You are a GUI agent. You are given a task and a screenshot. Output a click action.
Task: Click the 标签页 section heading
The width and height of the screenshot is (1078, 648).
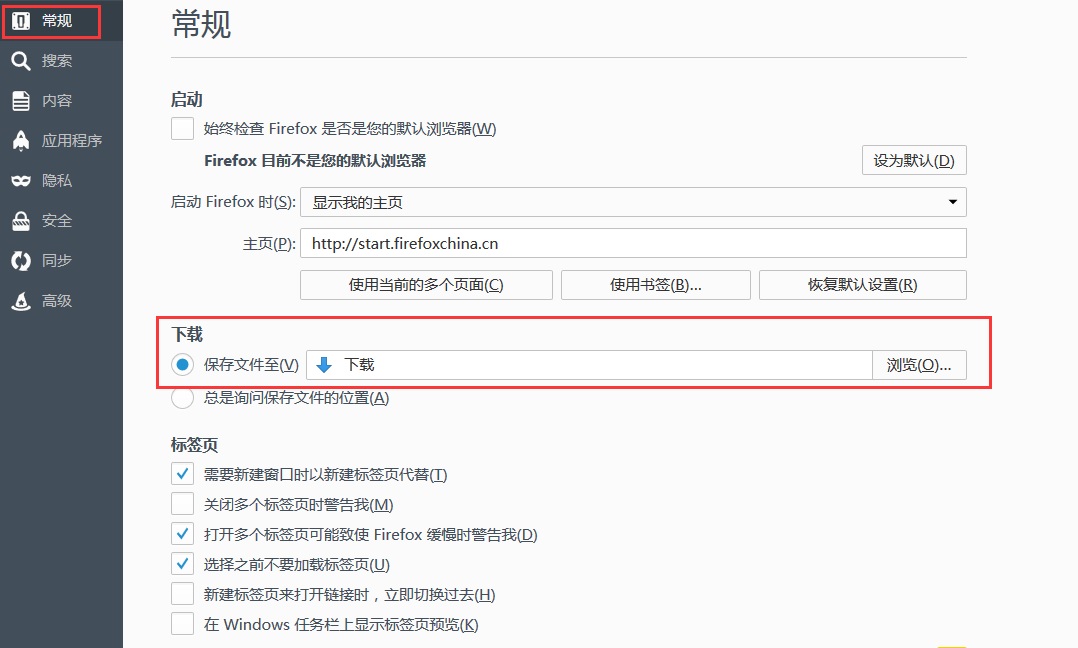(x=195, y=445)
